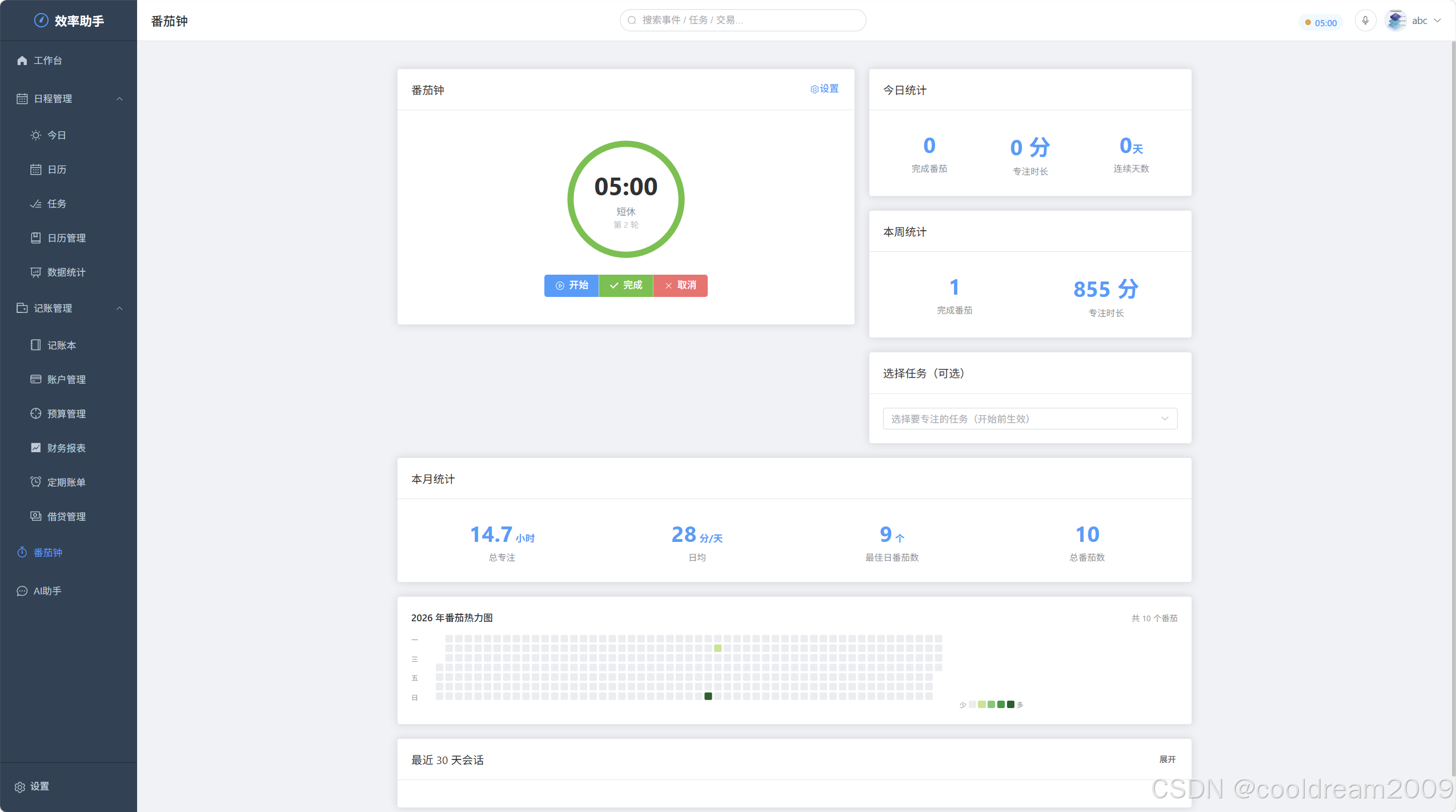Image resolution: width=1456 pixels, height=812 pixels.
Task: Open AI助手 chat bubble icon
Action: pyautogui.click(x=22, y=591)
